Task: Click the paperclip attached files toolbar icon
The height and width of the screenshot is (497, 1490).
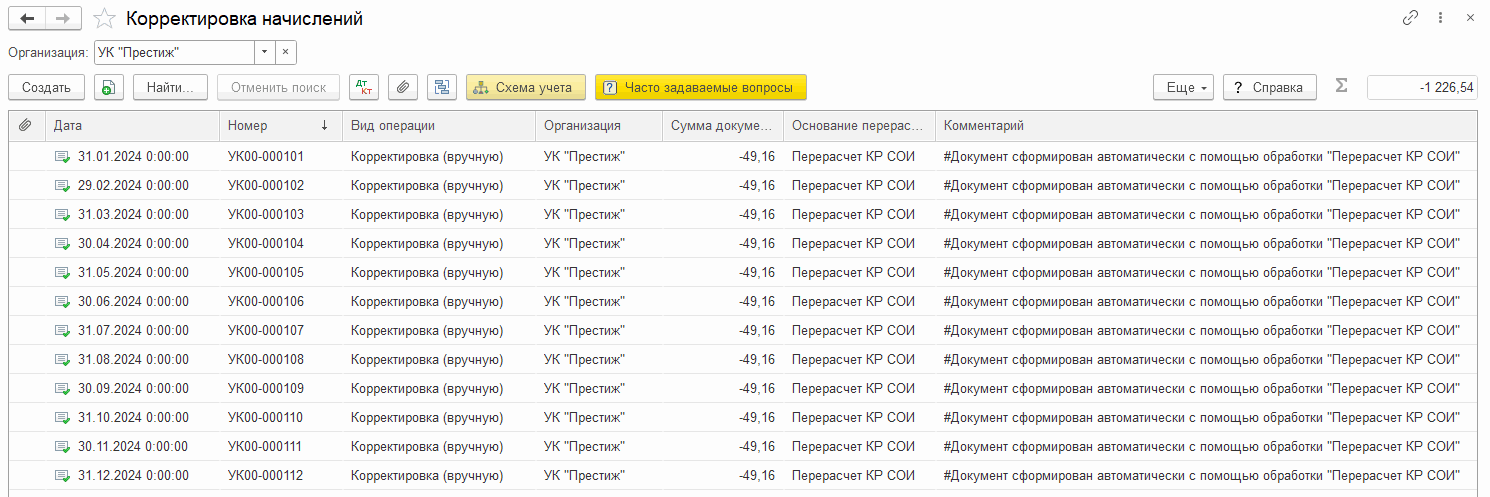Action: point(402,87)
